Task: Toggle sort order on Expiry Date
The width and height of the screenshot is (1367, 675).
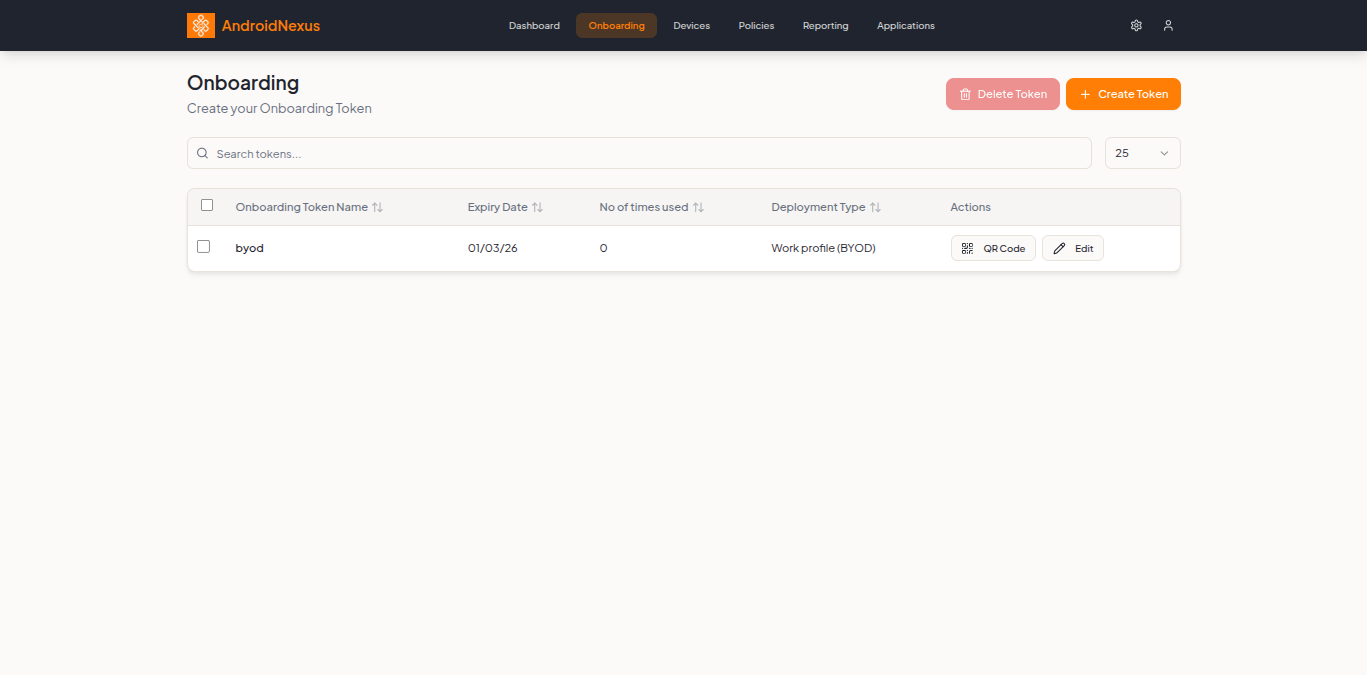Action: coord(538,206)
